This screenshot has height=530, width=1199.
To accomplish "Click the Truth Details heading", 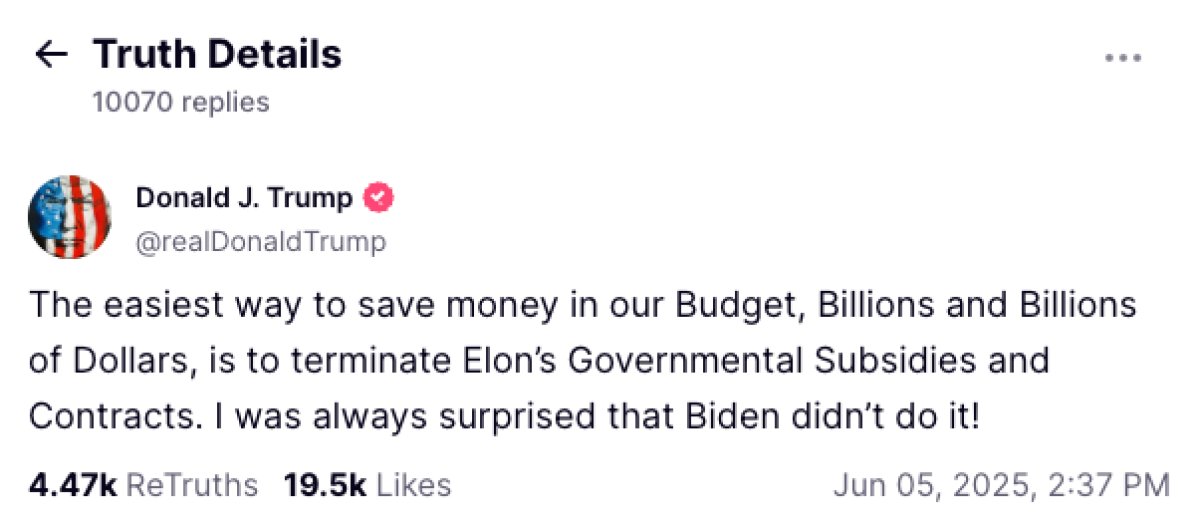I will tap(217, 54).
